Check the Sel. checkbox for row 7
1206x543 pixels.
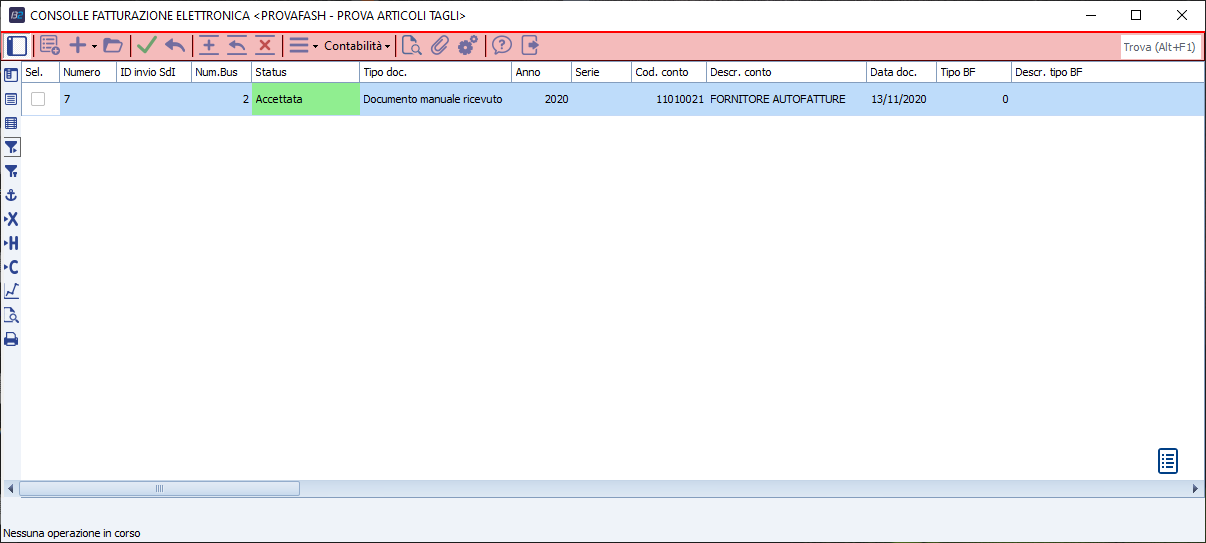[x=38, y=99]
